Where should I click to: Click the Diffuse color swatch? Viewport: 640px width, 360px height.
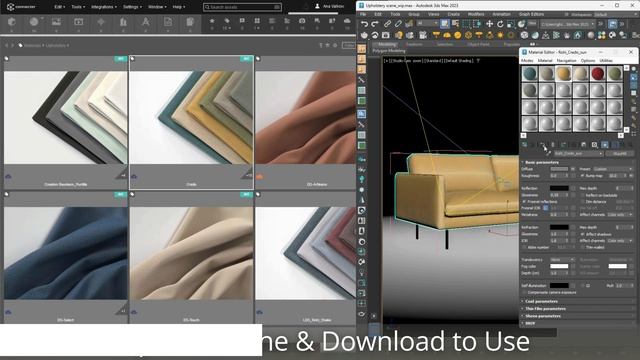click(559, 169)
